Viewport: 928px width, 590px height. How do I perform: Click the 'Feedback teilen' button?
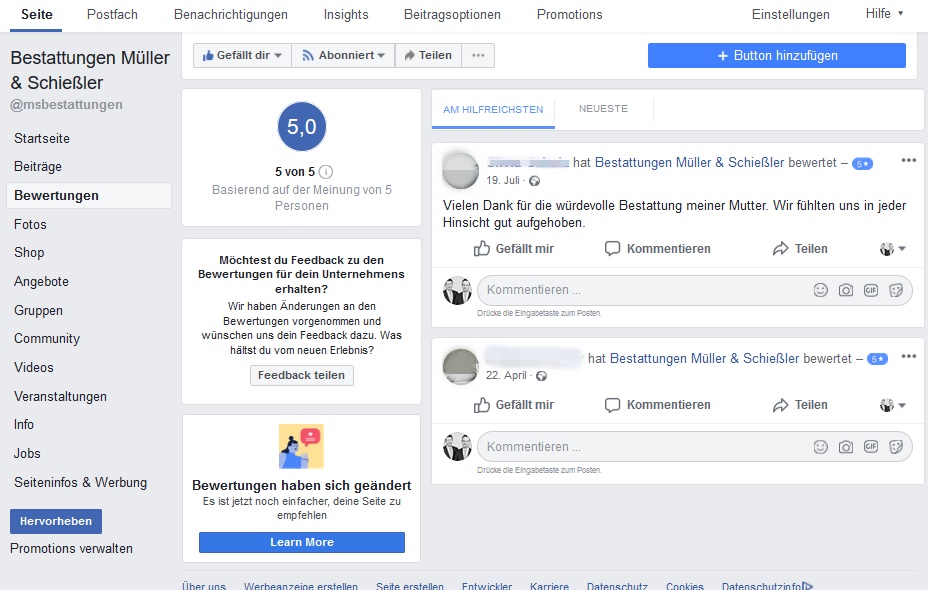point(302,376)
